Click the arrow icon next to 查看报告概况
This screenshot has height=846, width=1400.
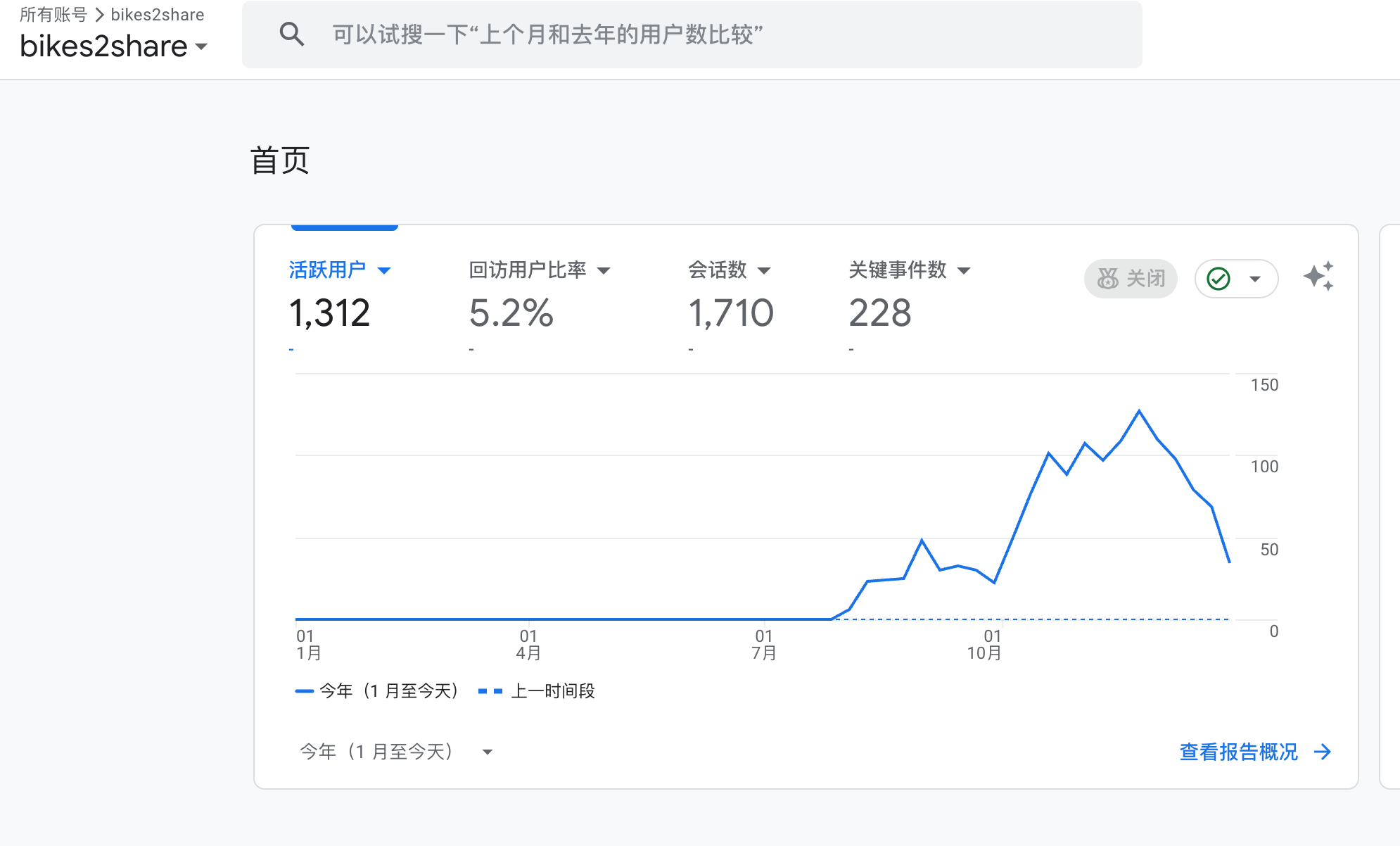click(1323, 752)
